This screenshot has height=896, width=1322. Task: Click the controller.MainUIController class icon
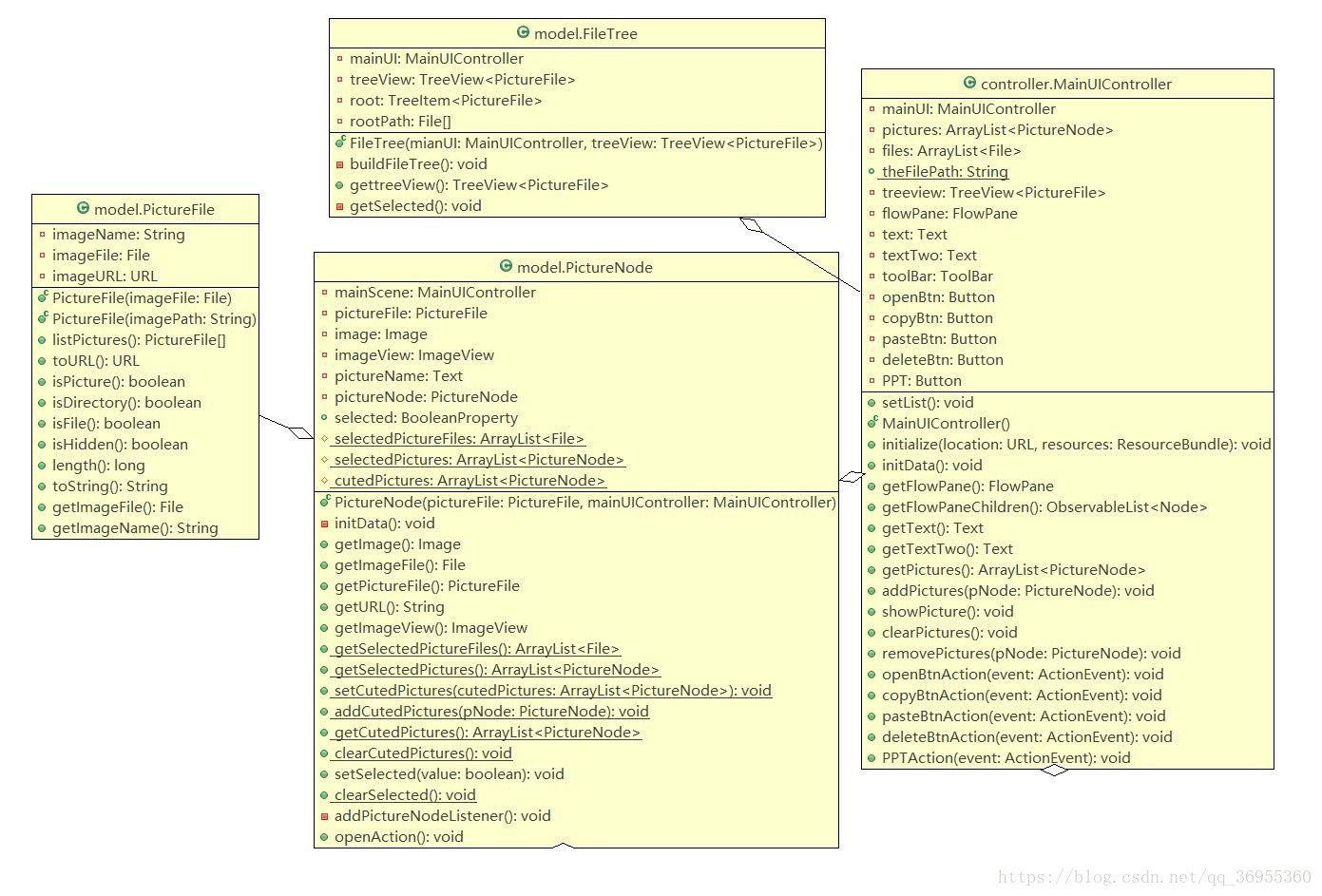click(969, 83)
